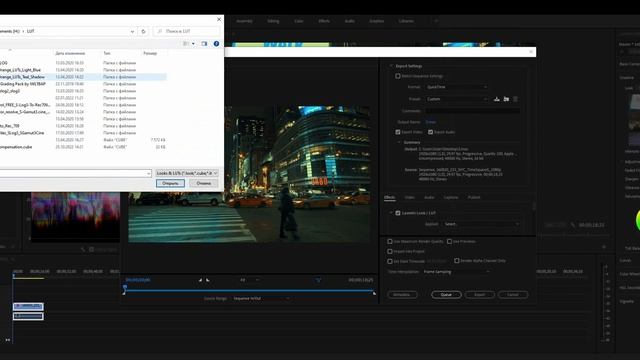Switch to the Publish tab in export settings
Image resolution: width=640 pixels, height=360 pixels.
pos(474,198)
